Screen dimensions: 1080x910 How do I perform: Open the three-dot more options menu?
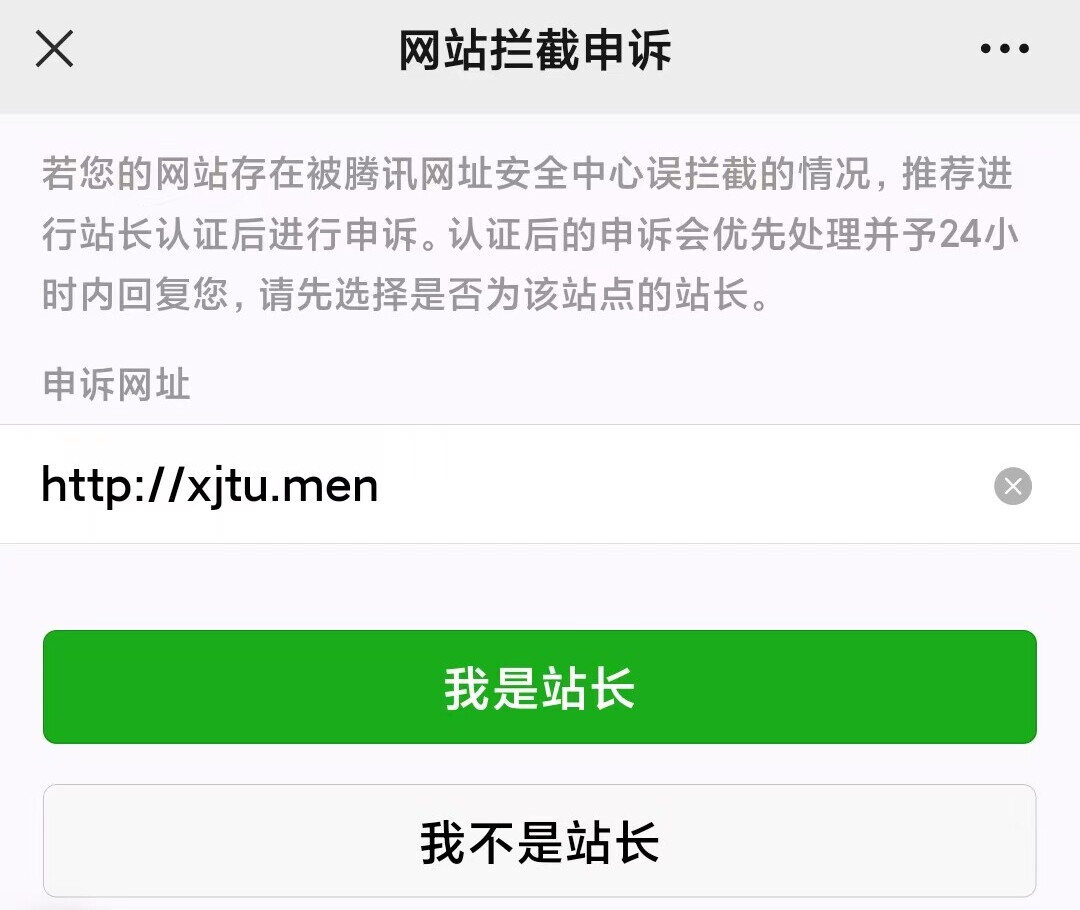pyautogui.click(x=1005, y=48)
